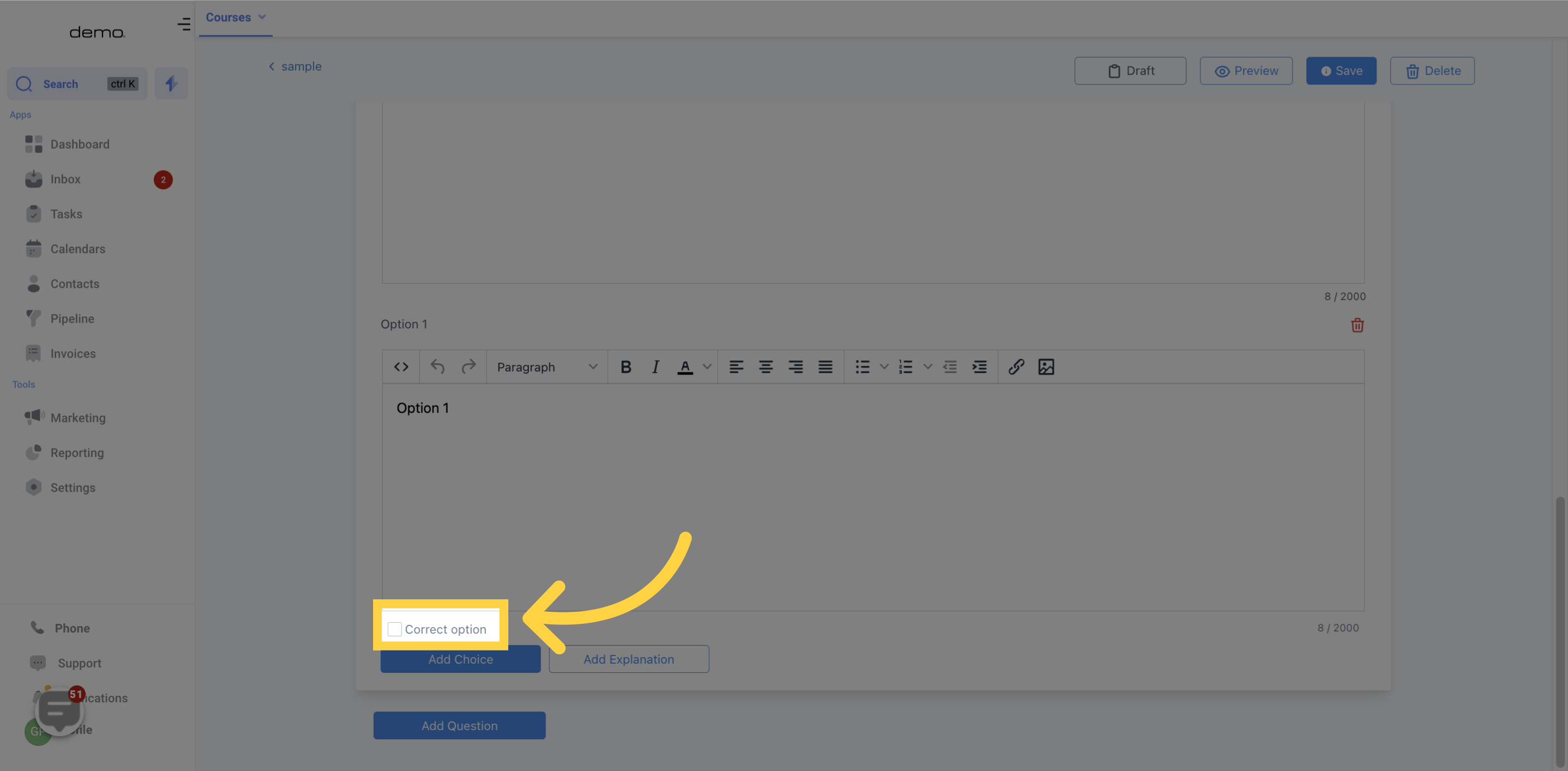Delete the quiz with the Delete button
Image resolution: width=1568 pixels, height=771 pixels.
pos(1432,70)
